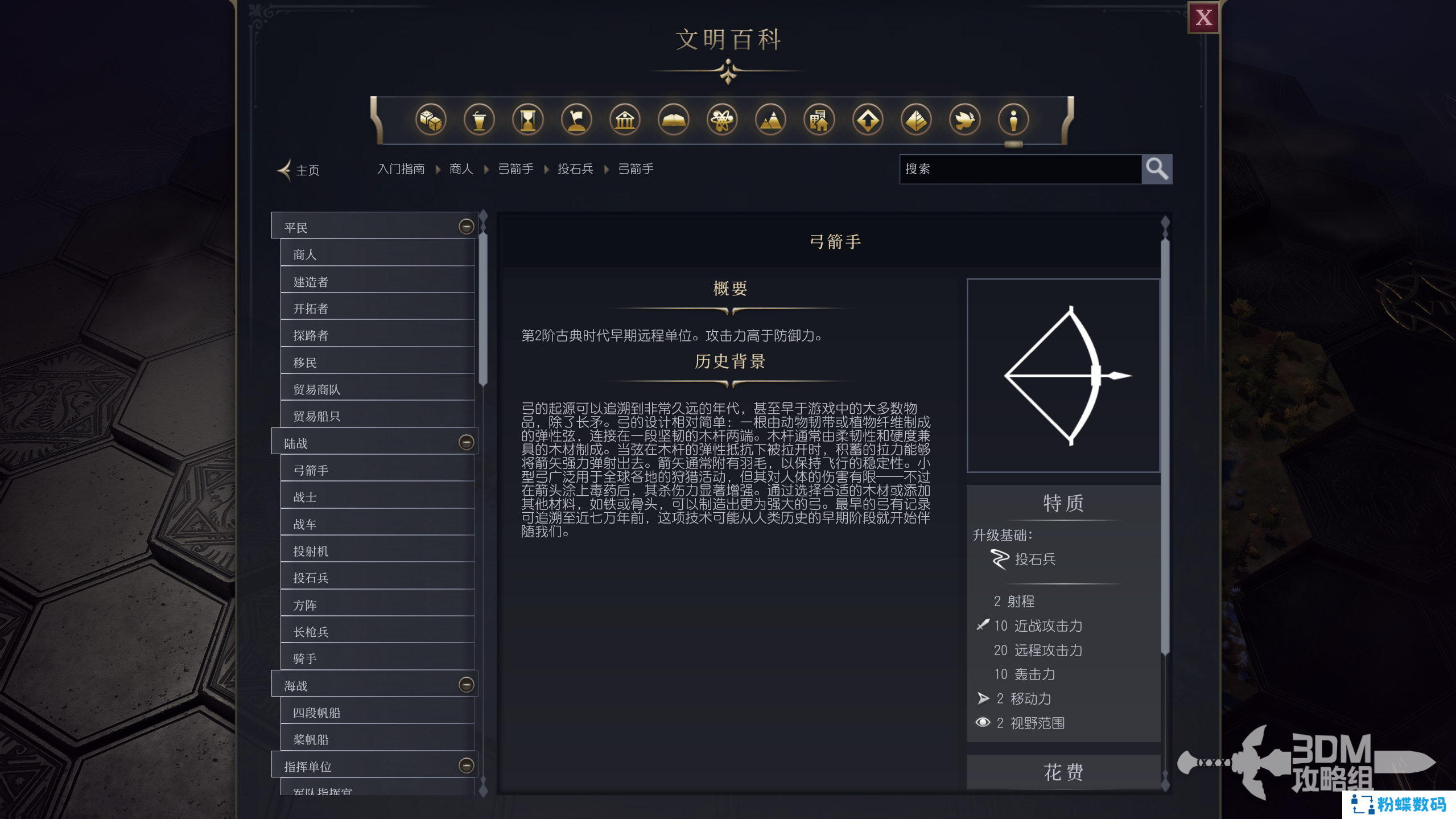The height and width of the screenshot is (819, 1456).
Task: Open the dove icon category
Action: [965, 120]
